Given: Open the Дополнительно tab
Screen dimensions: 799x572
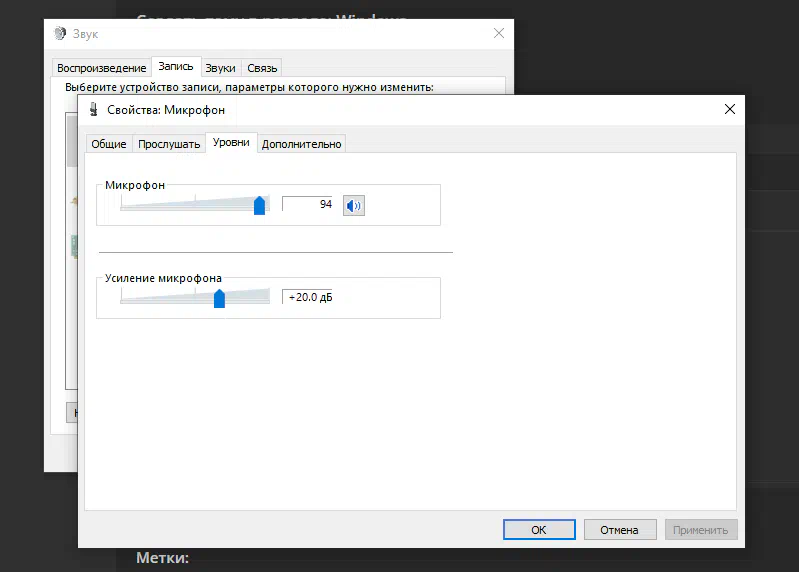Looking at the screenshot, I should (301, 144).
